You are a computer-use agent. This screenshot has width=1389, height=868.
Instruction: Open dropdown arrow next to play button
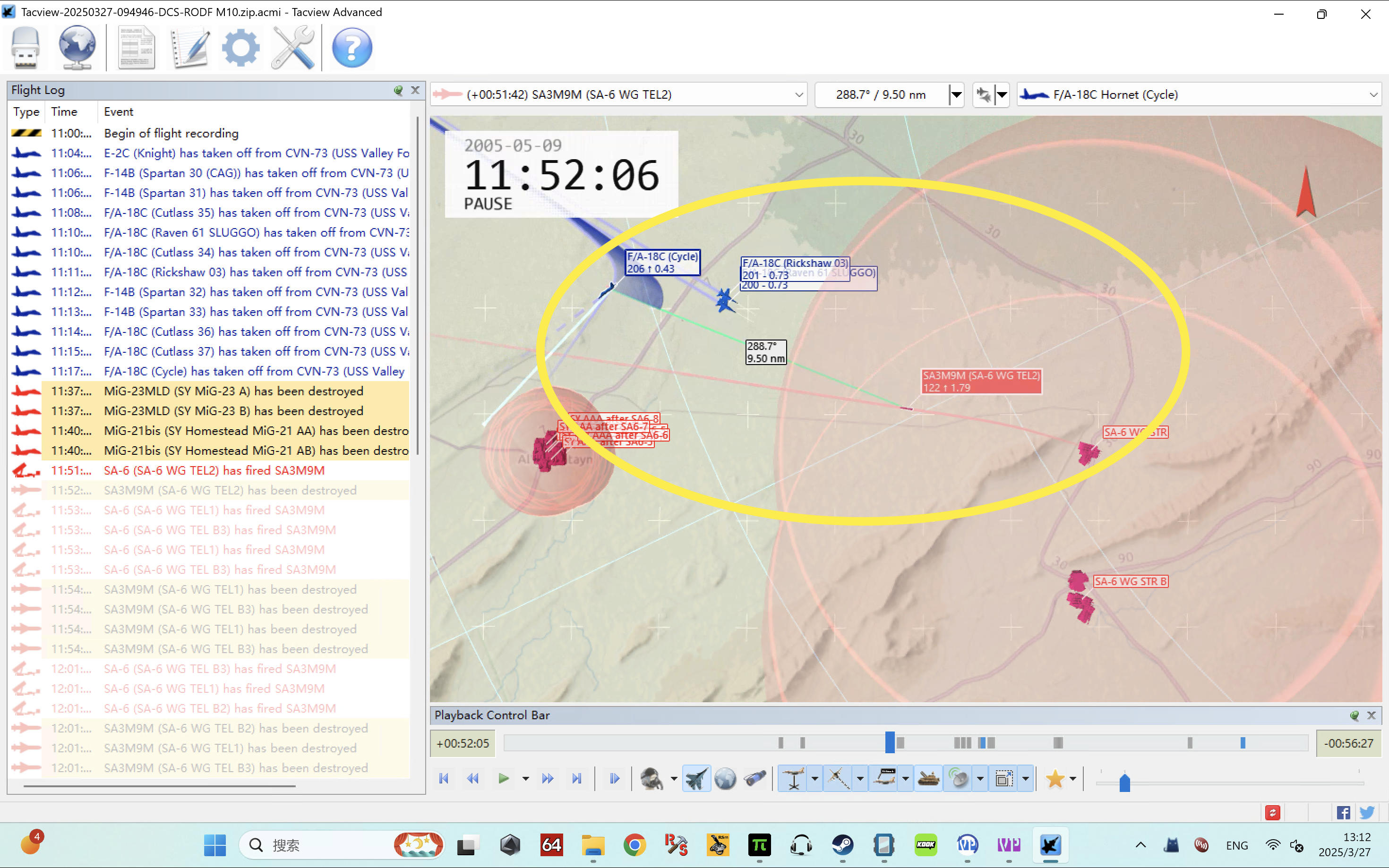[525, 779]
